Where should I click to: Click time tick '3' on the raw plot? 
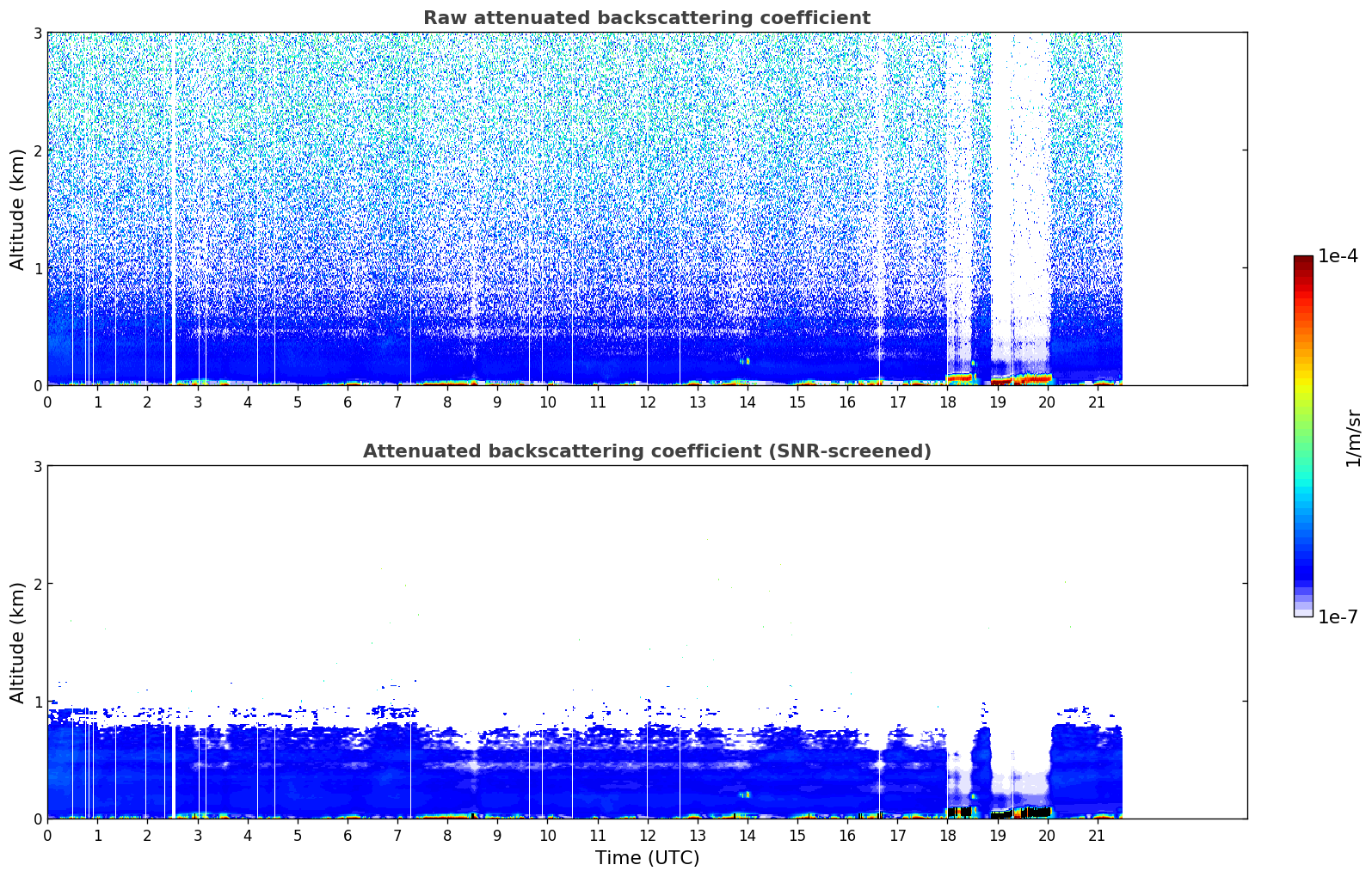197,402
